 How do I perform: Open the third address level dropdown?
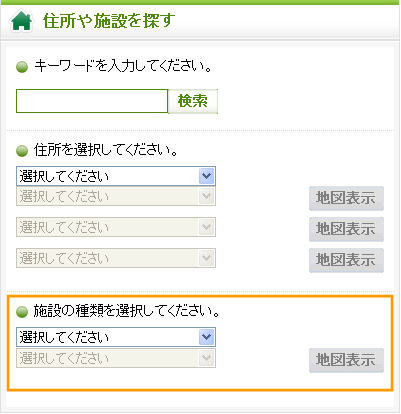tap(116, 227)
